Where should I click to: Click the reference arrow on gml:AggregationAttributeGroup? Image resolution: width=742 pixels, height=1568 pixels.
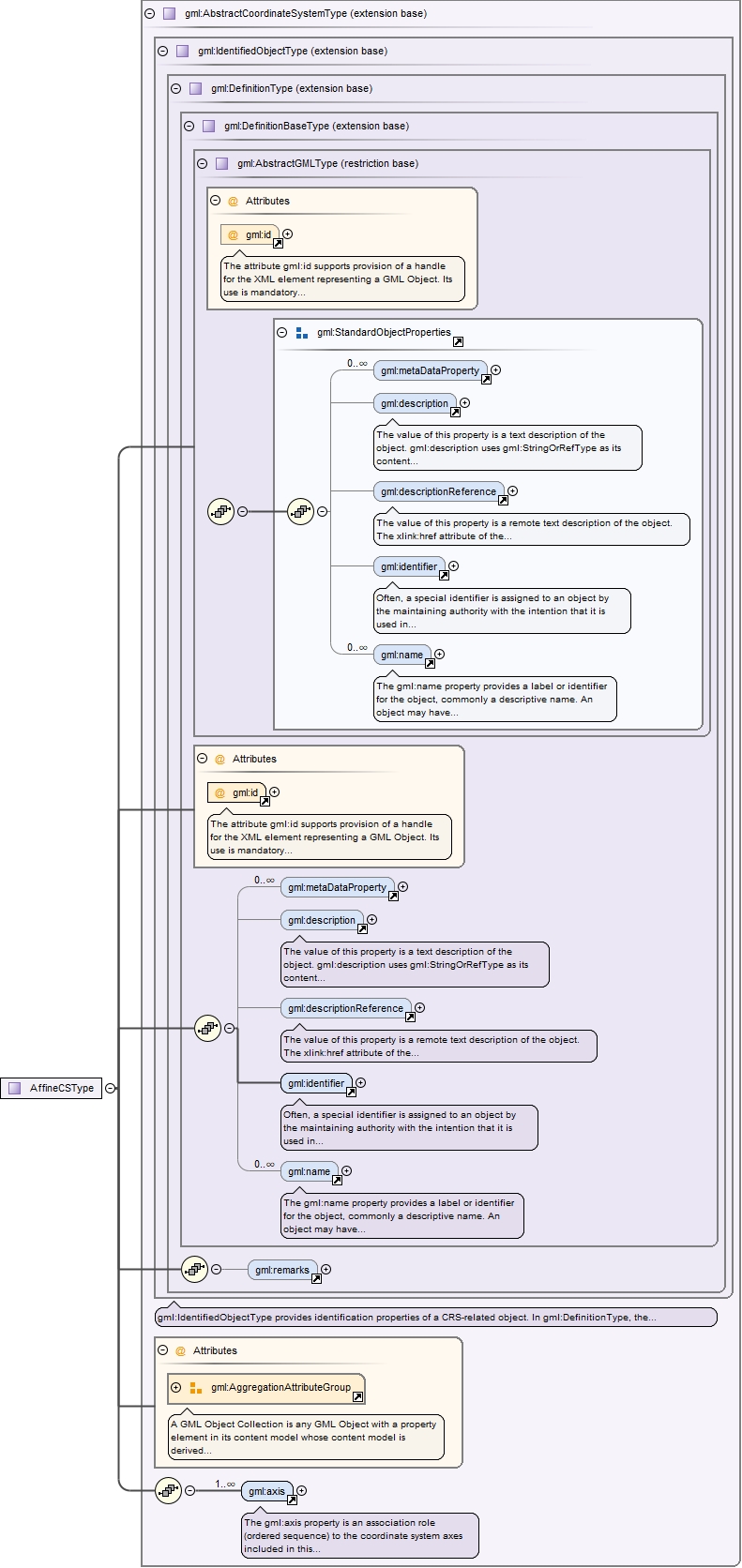point(357,1396)
